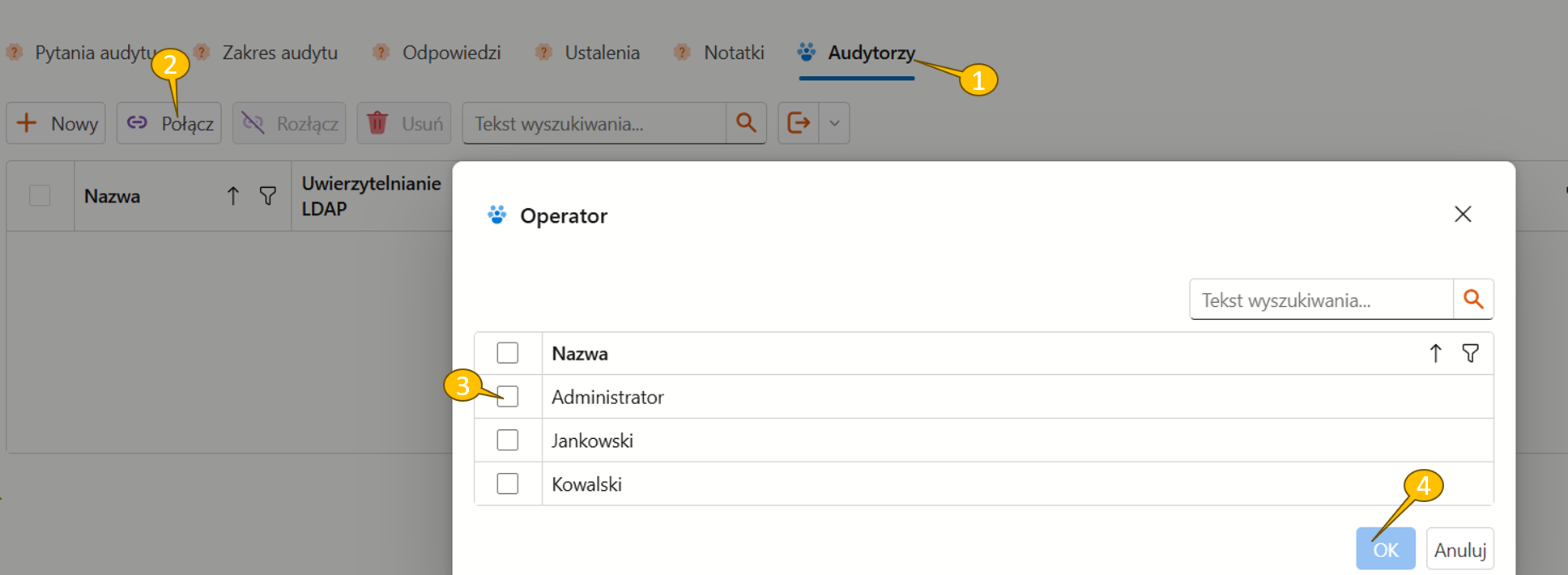Focus the main toolbar search text field
The width and height of the screenshot is (1568, 575).
tap(594, 123)
